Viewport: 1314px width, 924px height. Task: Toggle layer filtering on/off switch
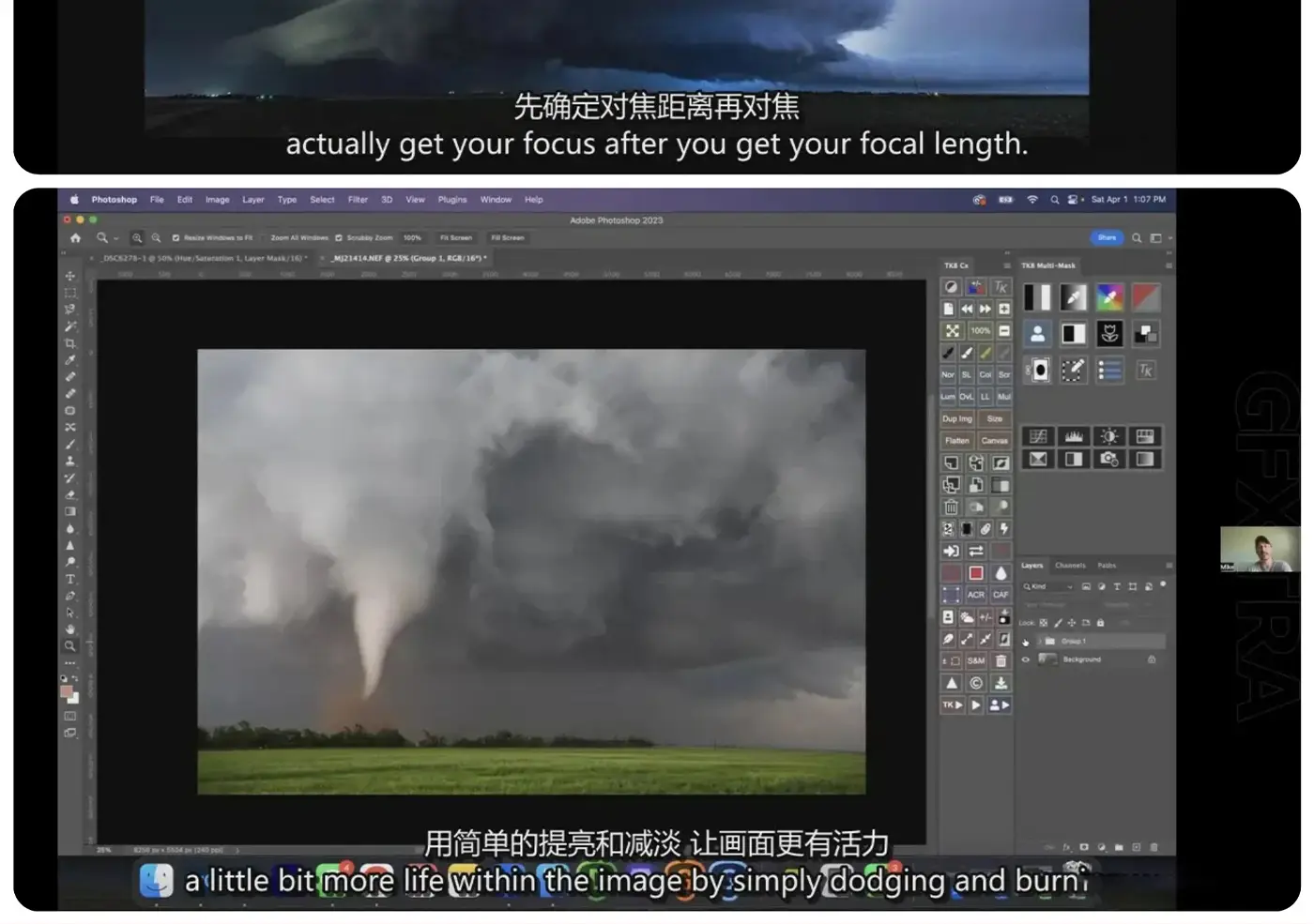pos(1163,584)
